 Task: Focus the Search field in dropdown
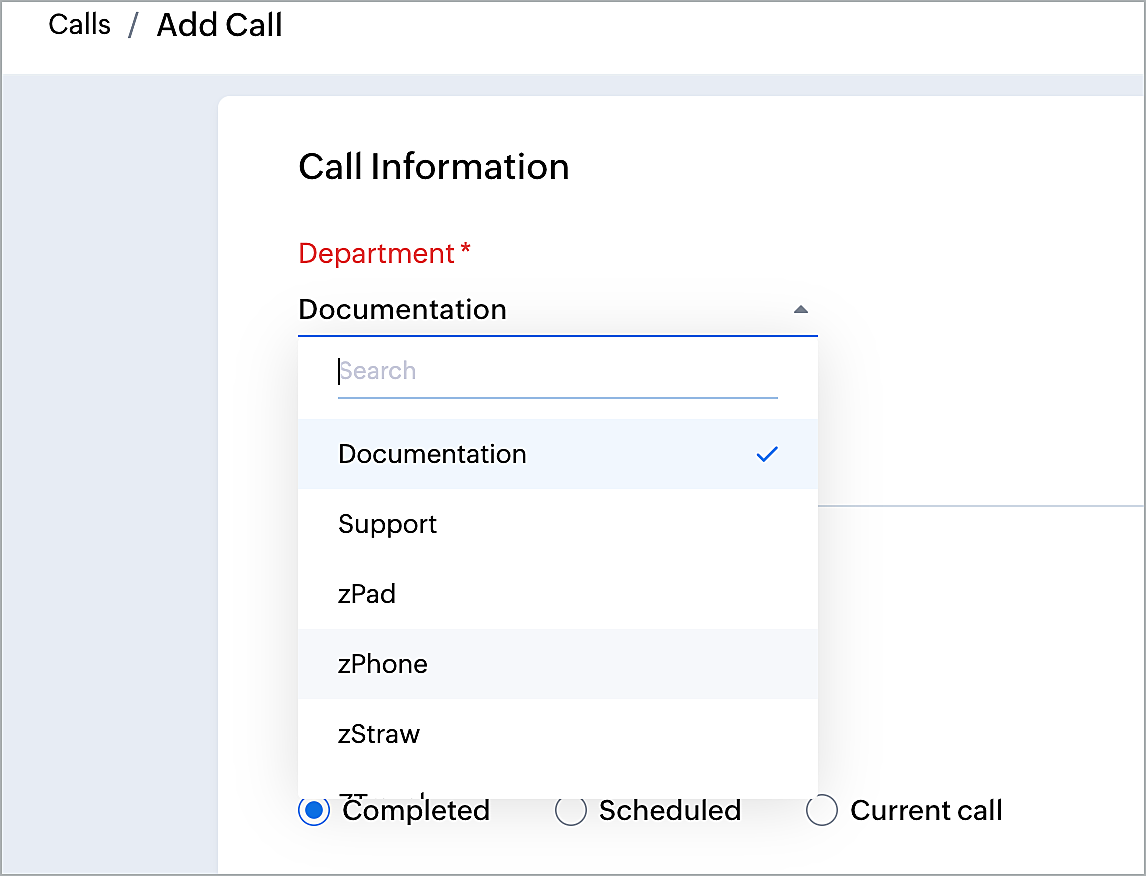(557, 372)
